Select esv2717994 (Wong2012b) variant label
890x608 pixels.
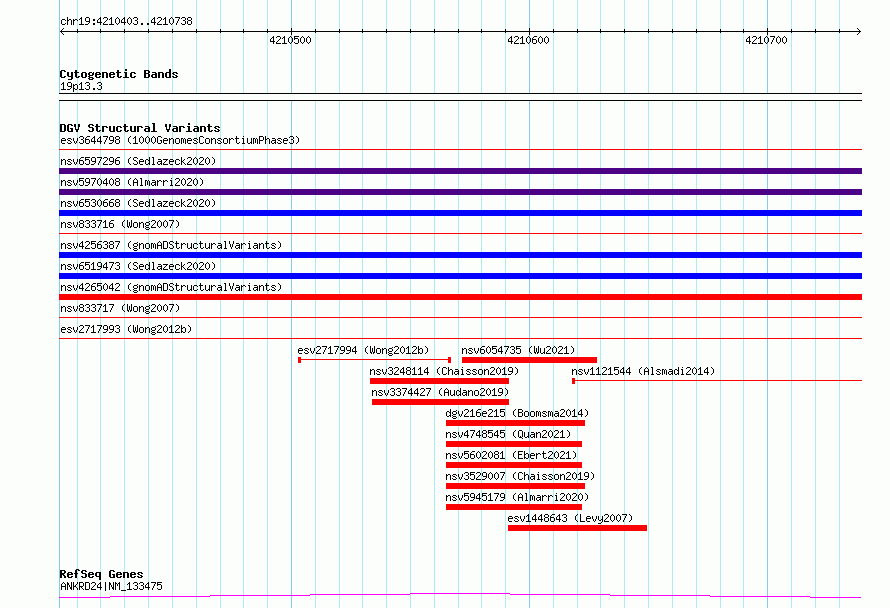coord(363,350)
